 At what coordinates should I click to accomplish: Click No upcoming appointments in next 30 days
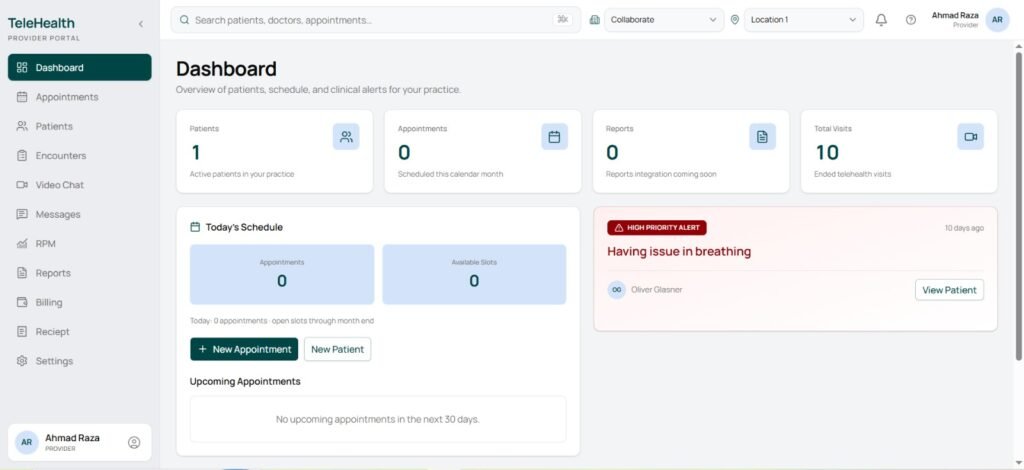[377, 419]
